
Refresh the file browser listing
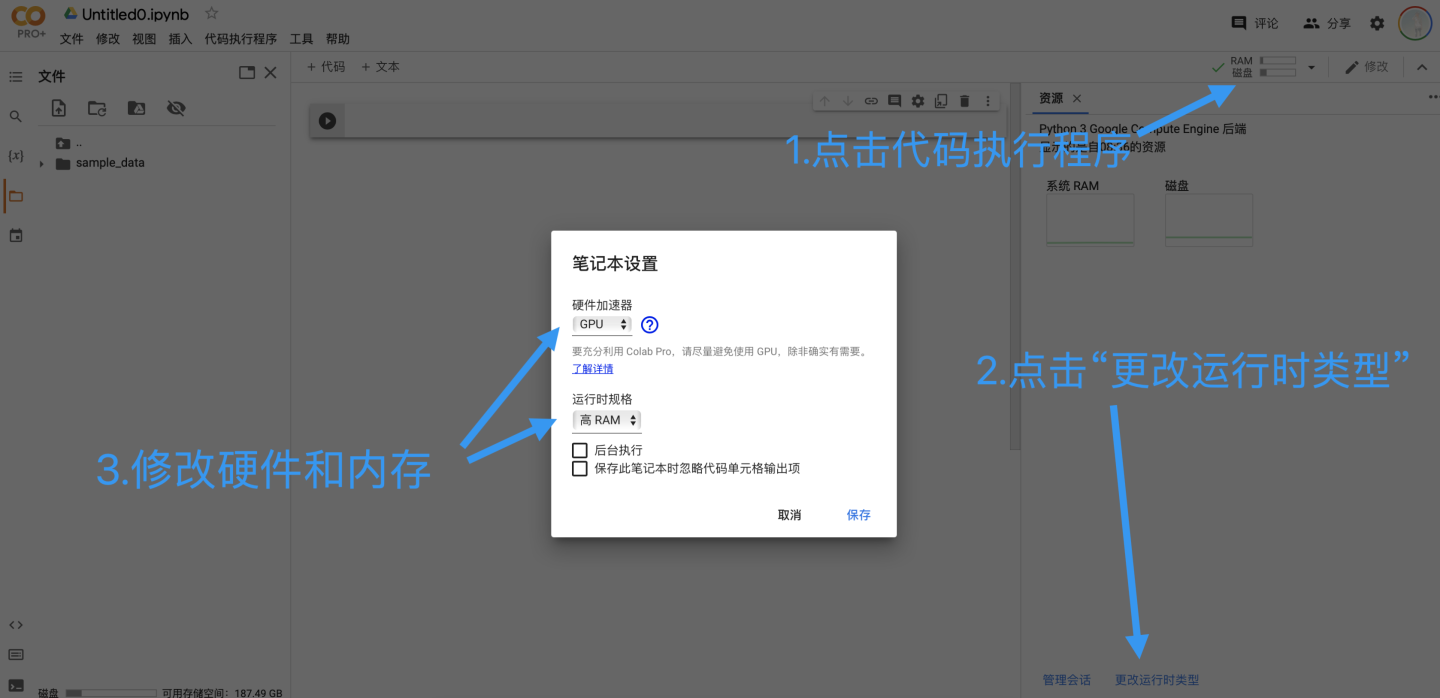(96, 108)
